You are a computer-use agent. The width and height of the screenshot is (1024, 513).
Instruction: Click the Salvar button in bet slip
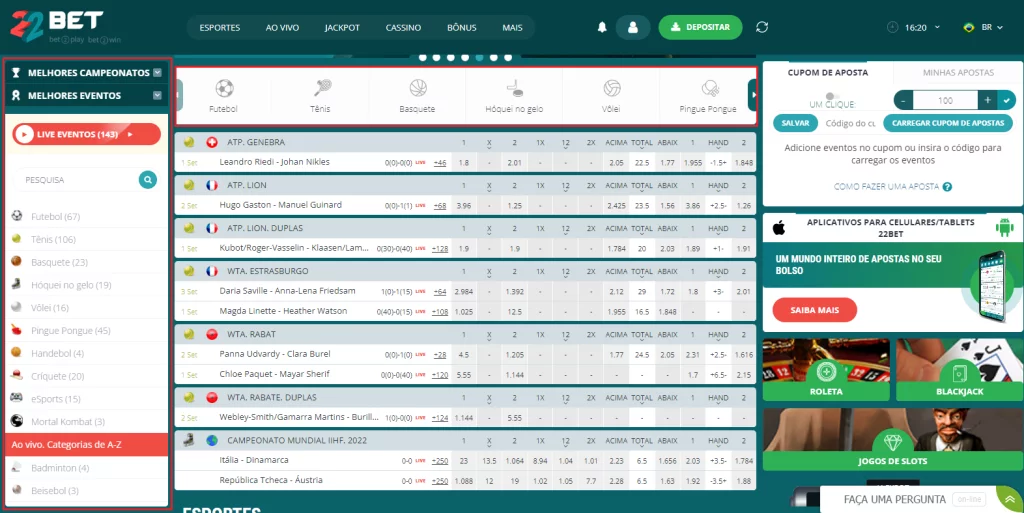click(x=795, y=123)
